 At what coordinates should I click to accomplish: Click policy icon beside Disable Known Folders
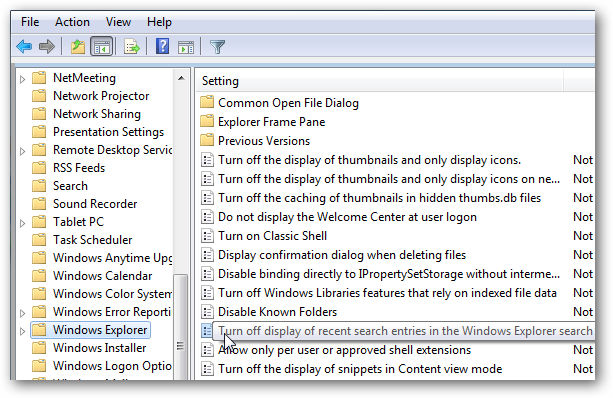coord(207,312)
